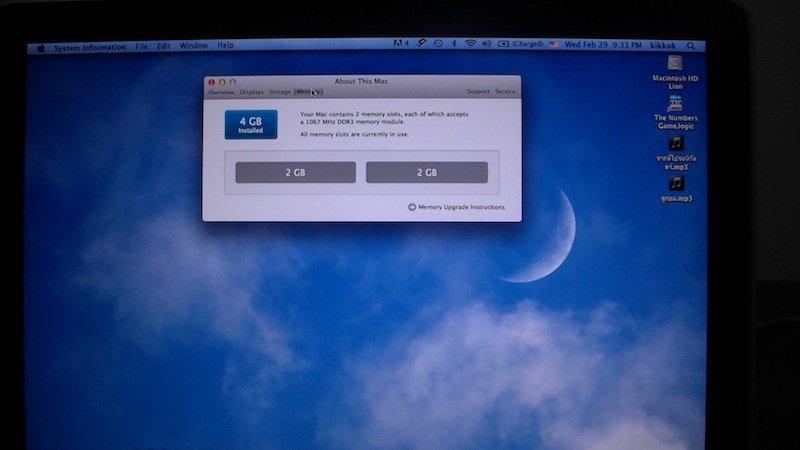This screenshot has height=450, width=800.
Task: Minimize the About This Mac window
Action: click(x=222, y=82)
